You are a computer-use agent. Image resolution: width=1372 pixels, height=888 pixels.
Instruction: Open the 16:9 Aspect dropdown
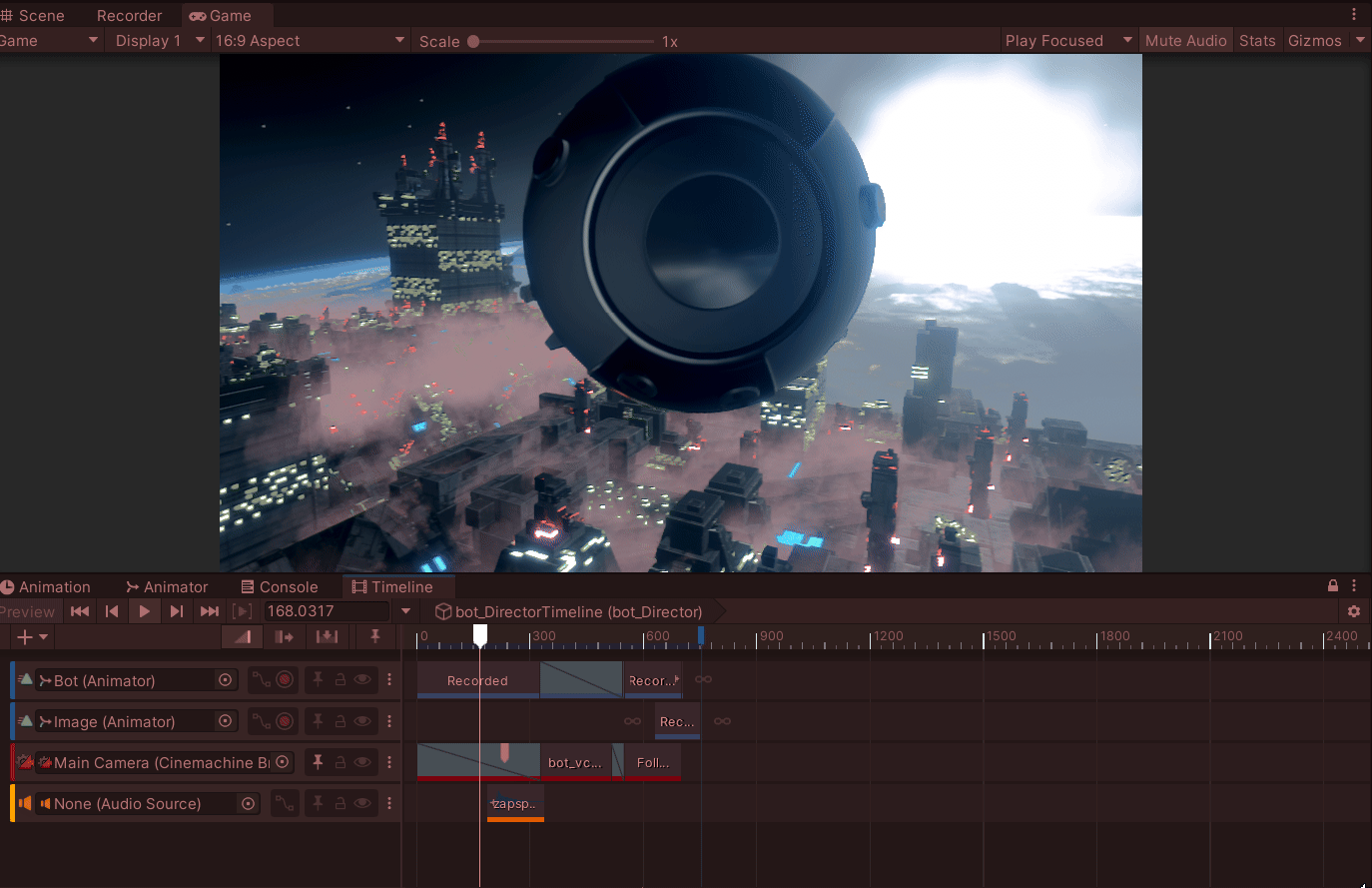(310, 41)
